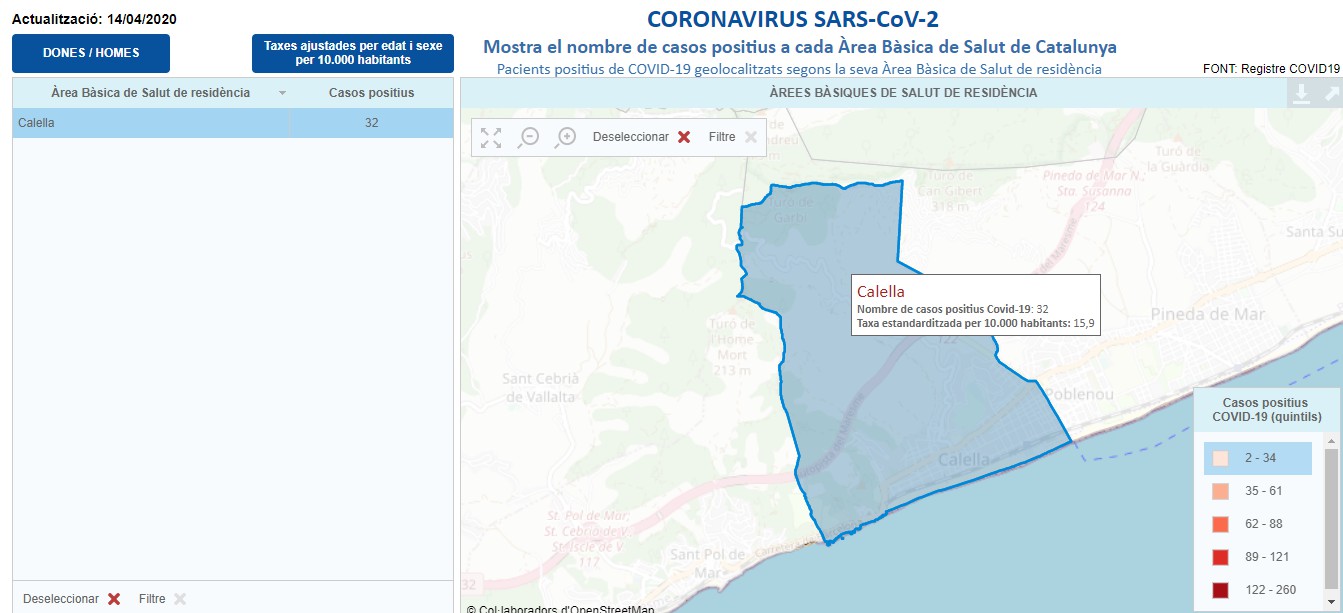Viewport: 1343px width, 613px height.
Task: Click the expand arrow icon in map header
Action: tap(1331, 93)
